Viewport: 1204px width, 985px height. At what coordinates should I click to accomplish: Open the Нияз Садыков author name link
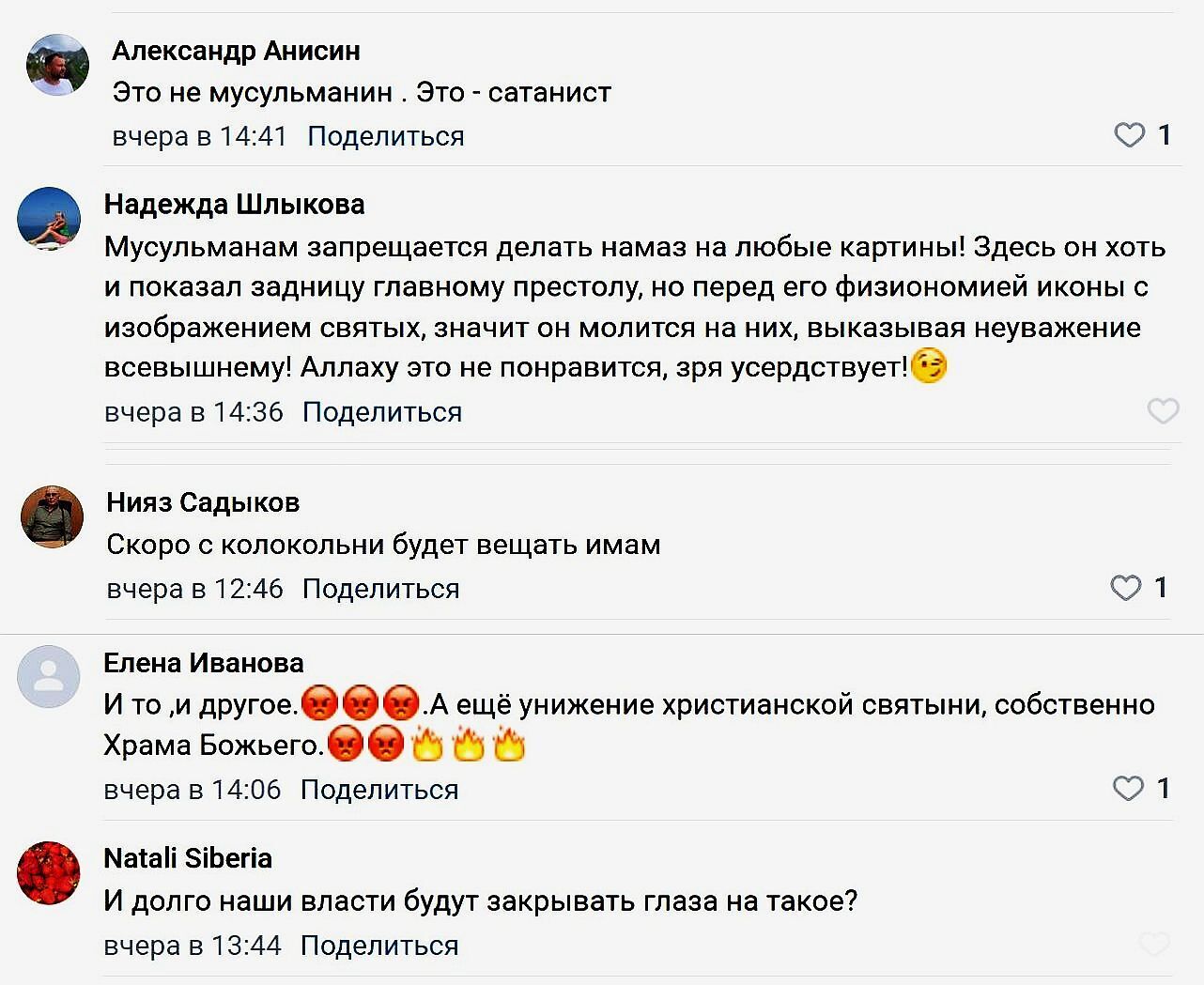[x=203, y=502]
